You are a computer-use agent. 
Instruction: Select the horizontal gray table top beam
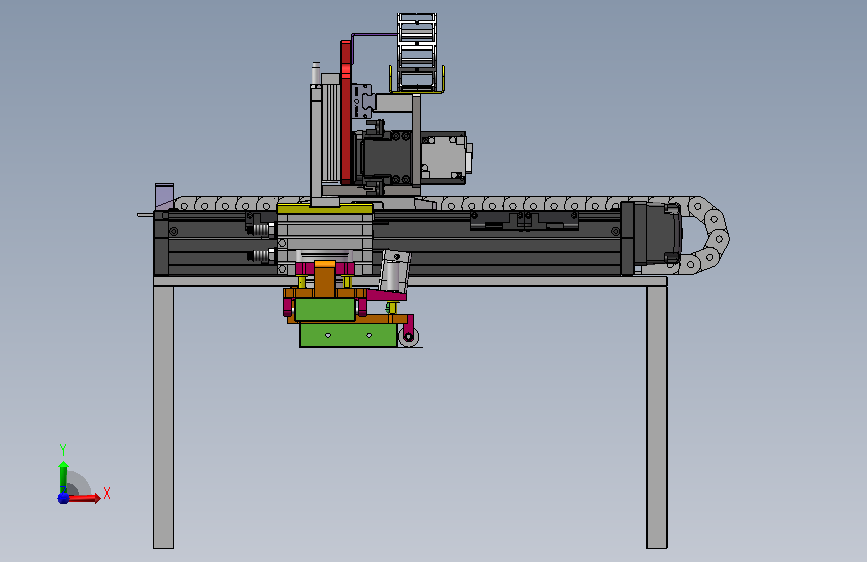pos(410,282)
